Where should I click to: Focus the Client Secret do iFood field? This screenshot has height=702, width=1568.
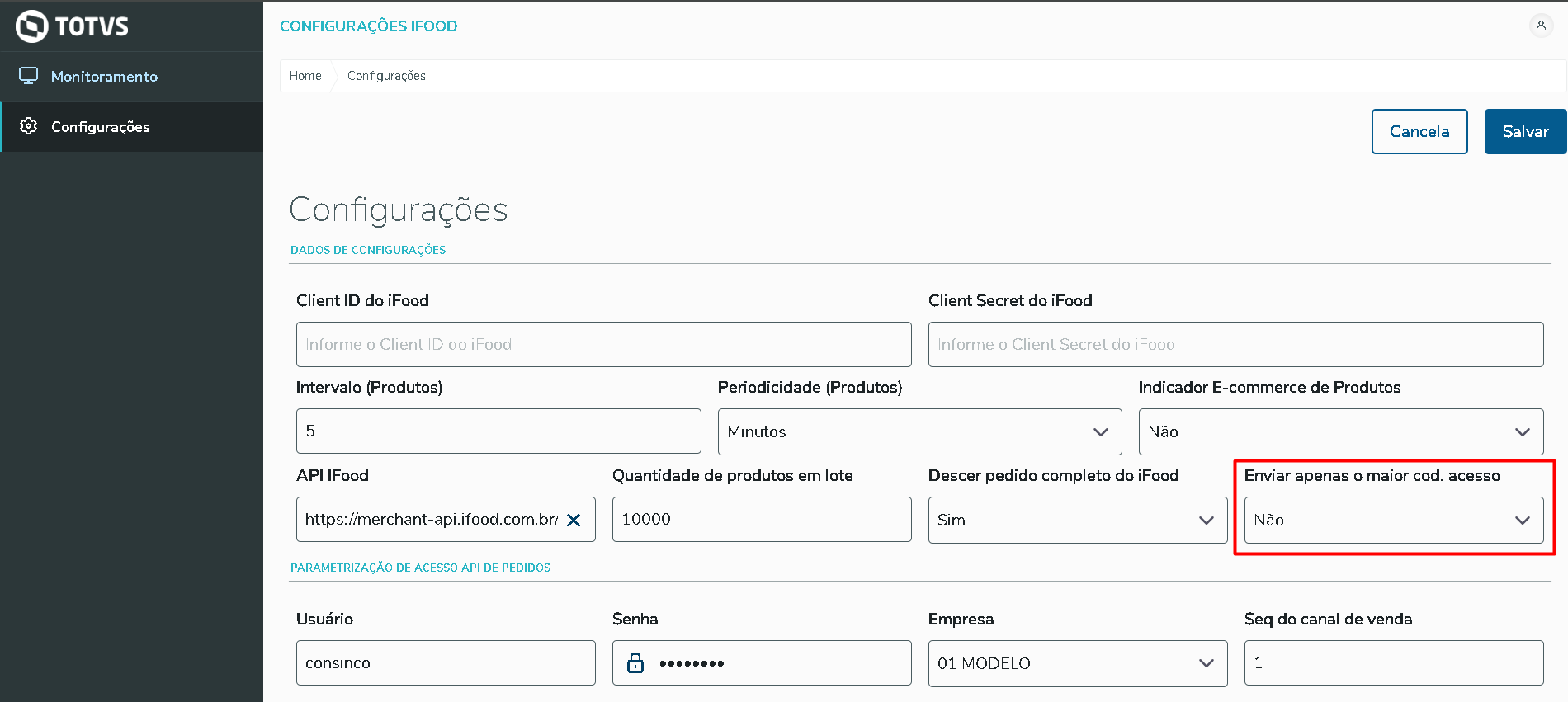(1235, 344)
